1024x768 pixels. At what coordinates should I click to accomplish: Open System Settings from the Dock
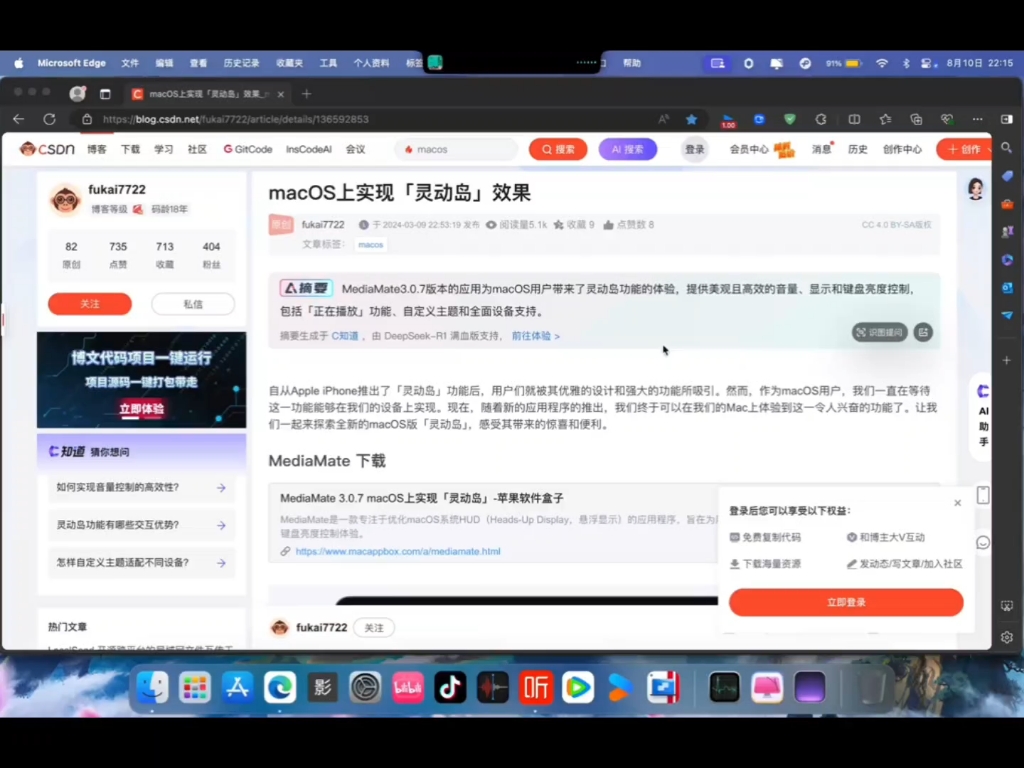365,687
